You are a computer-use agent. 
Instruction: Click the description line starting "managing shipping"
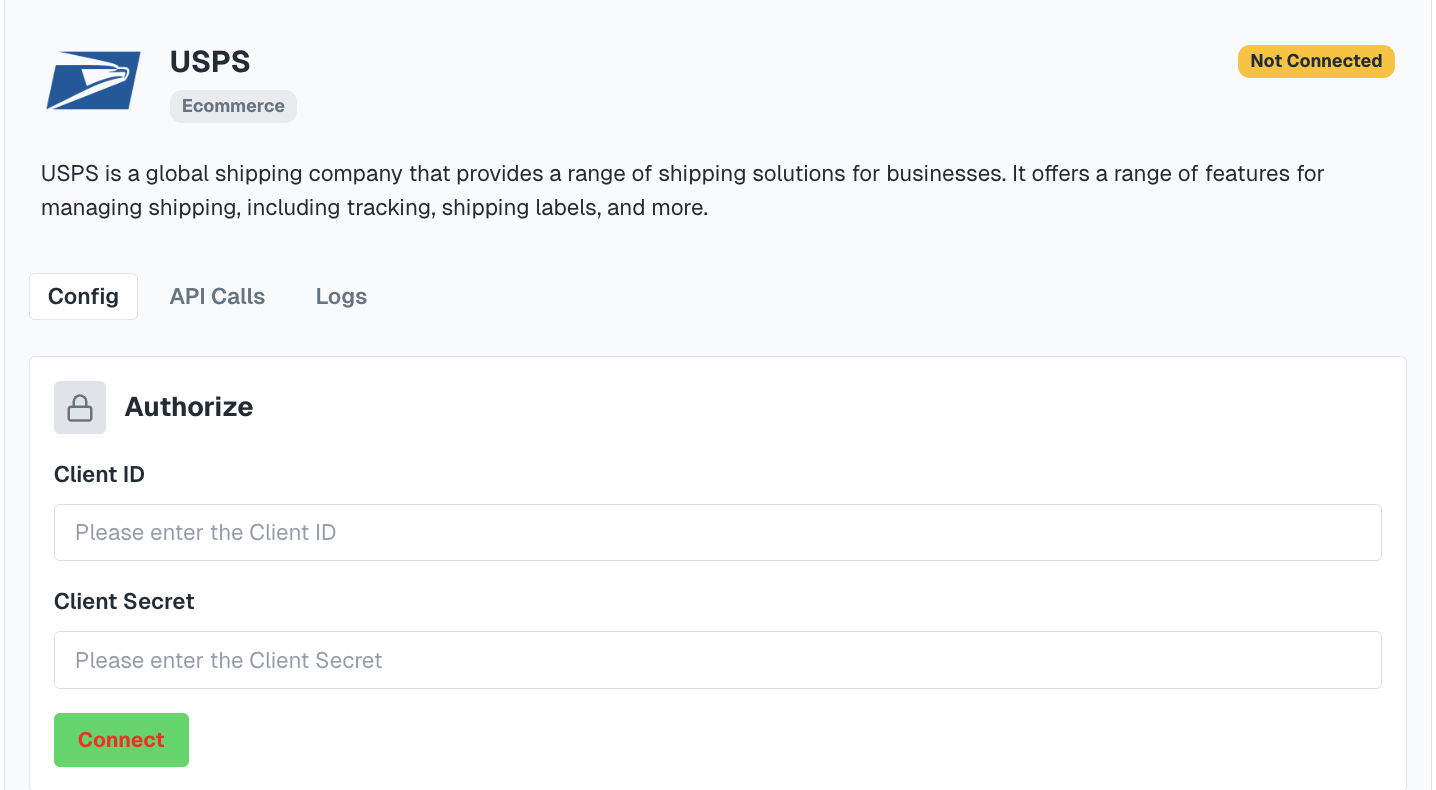point(374,209)
